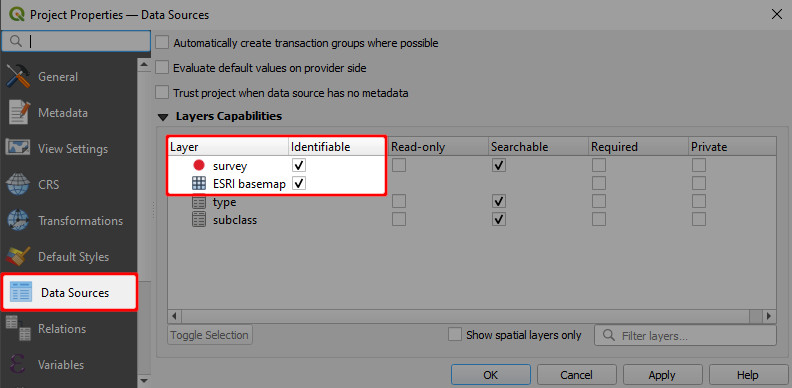The width and height of the screenshot is (792, 388).
Task: Toggle Searchable for subclass layer
Action: pos(499,219)
